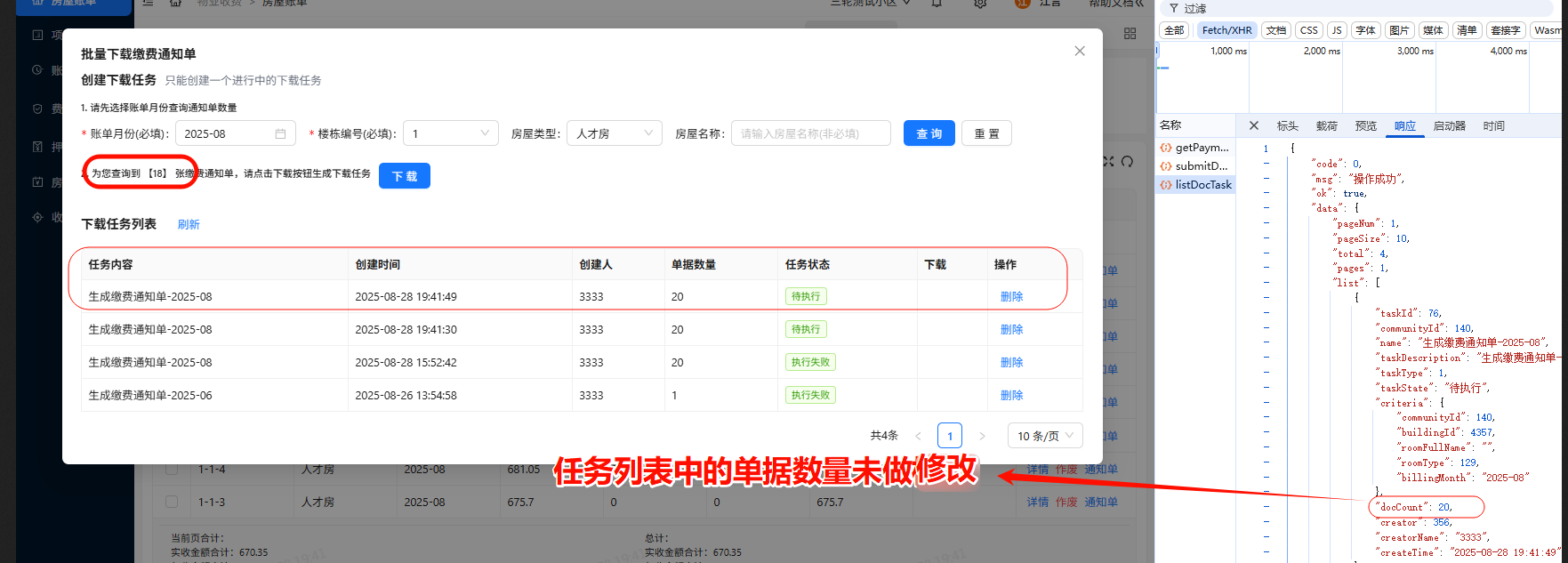Click 执行失败 status tag of 15:52:42 task
This screenshot has width=1568, height=563.
click(x=810, y=362)
